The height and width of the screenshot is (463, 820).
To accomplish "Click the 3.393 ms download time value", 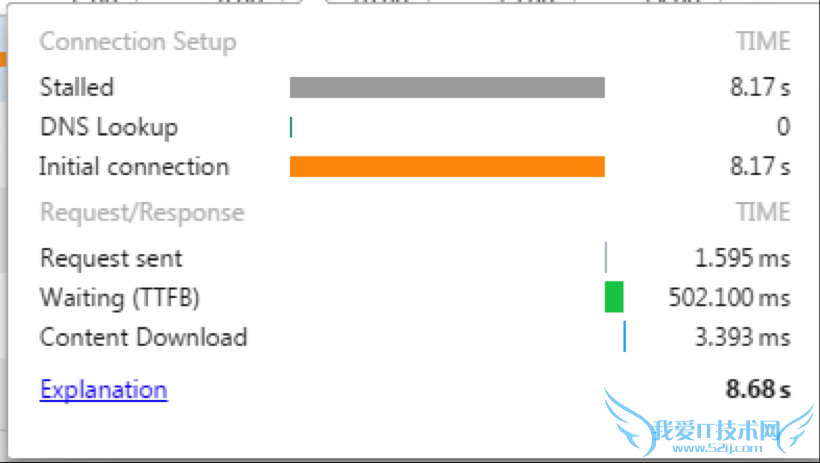I will tap(742, 337).
